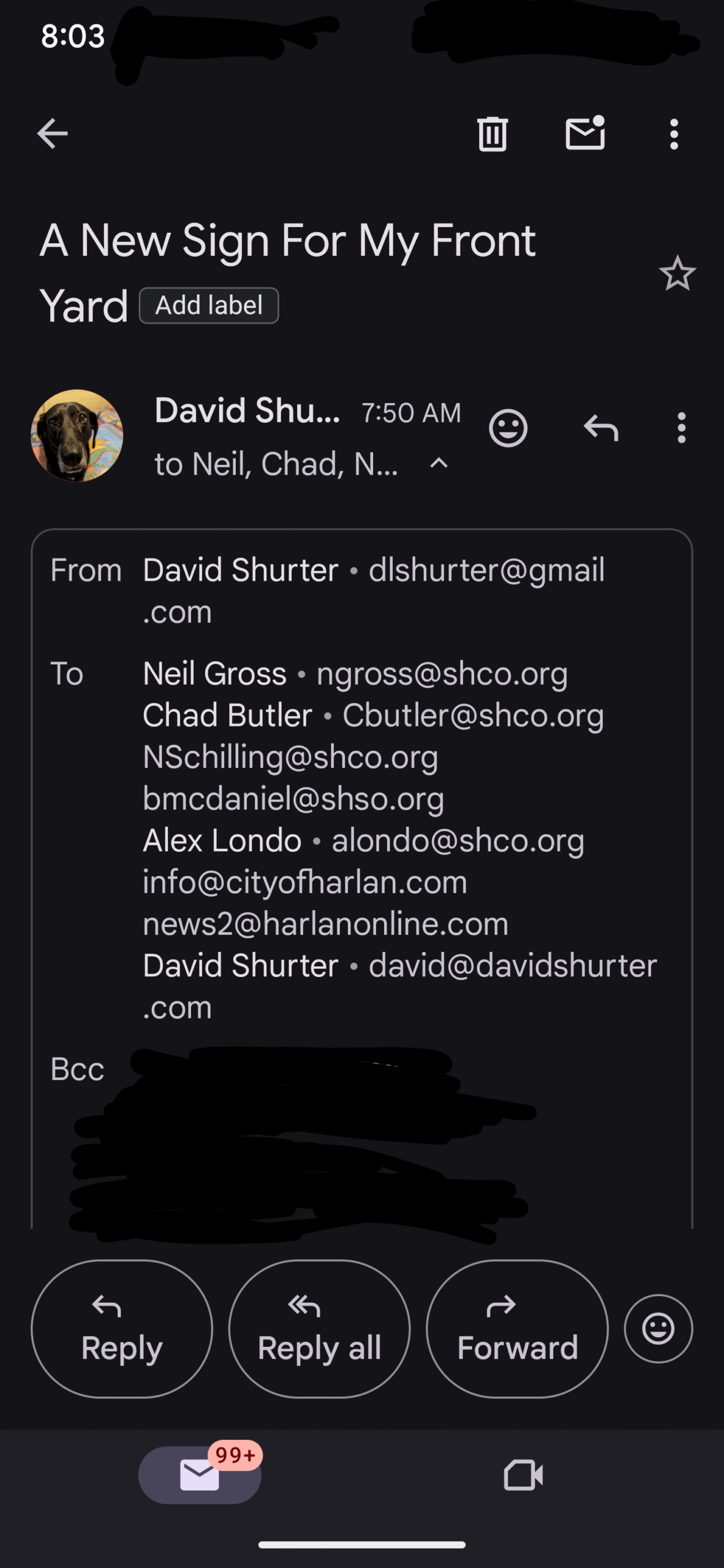Tap the 'to Neil, Chad, N...' recipients summary
Image resolution: width=724 pixels, height=1568 pixels.
pos(276,464)
